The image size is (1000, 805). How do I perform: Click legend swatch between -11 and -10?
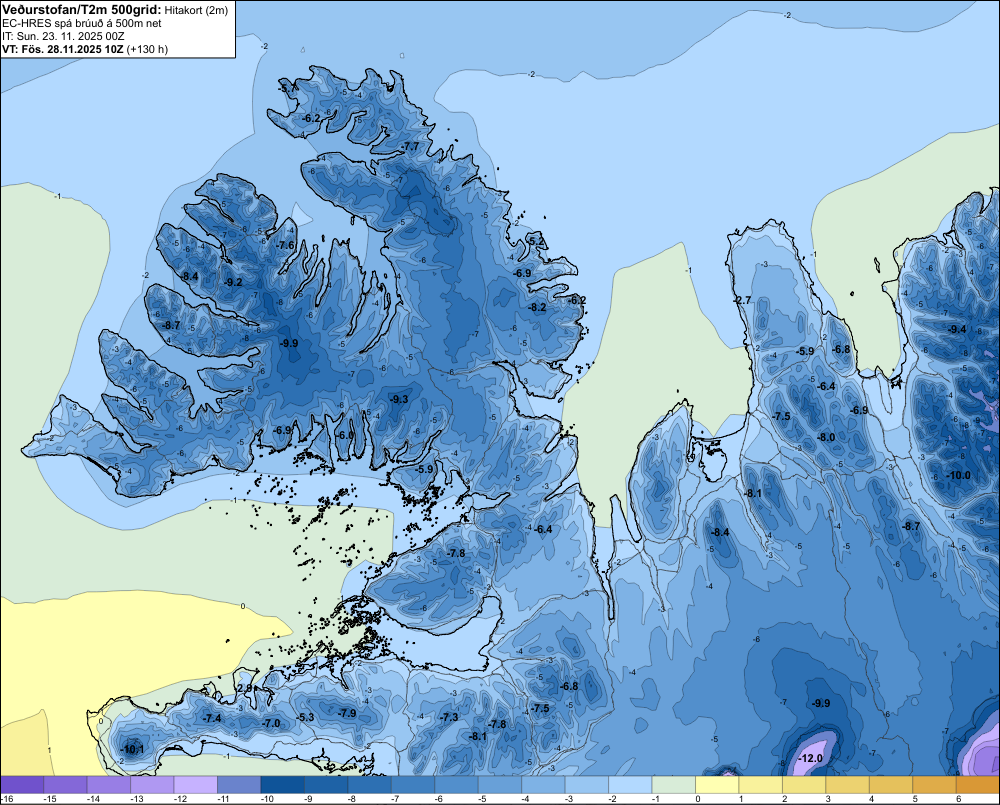point(239,785)
